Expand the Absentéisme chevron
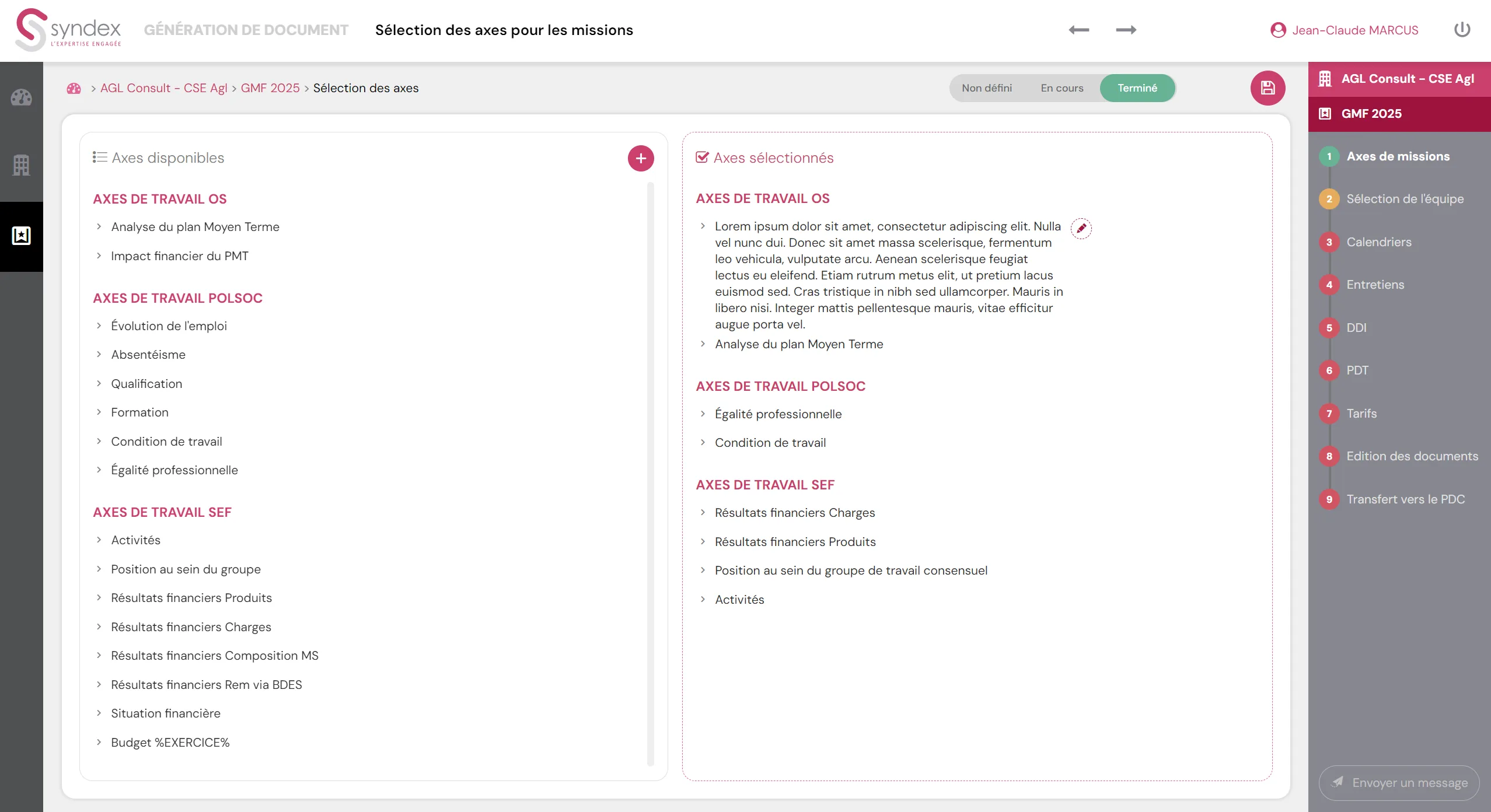The height and width of the screenshot is (812, 1491). click(99, 354)
